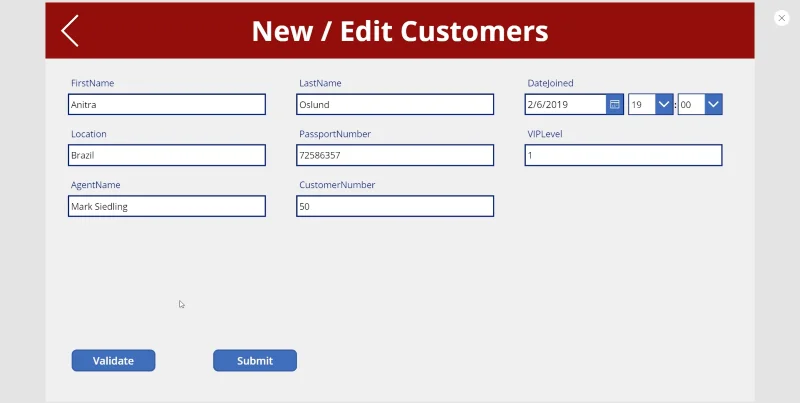This screenshot has width=800, height=403.
Task: Click the New / Edit Customers heading
Action: [x=400, y=31]
